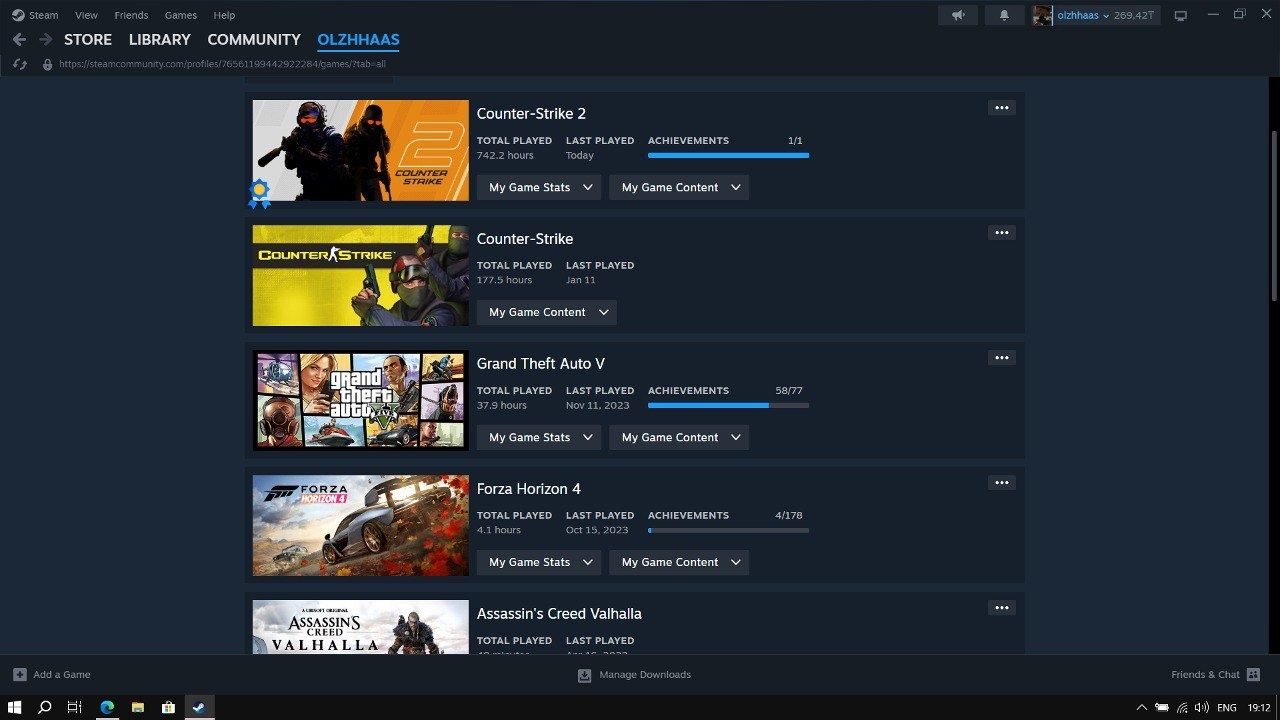Click Grand Theft Auto V achievements progress bar

[728, 405]
